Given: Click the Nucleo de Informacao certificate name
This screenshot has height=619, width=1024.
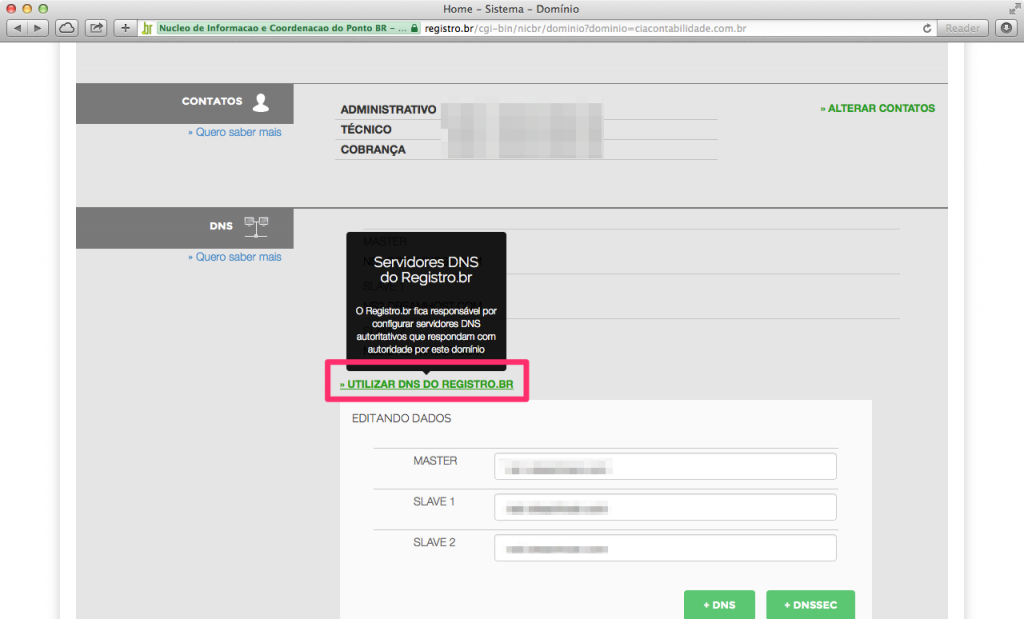Looking at the screenshot, I should (282, 28).
